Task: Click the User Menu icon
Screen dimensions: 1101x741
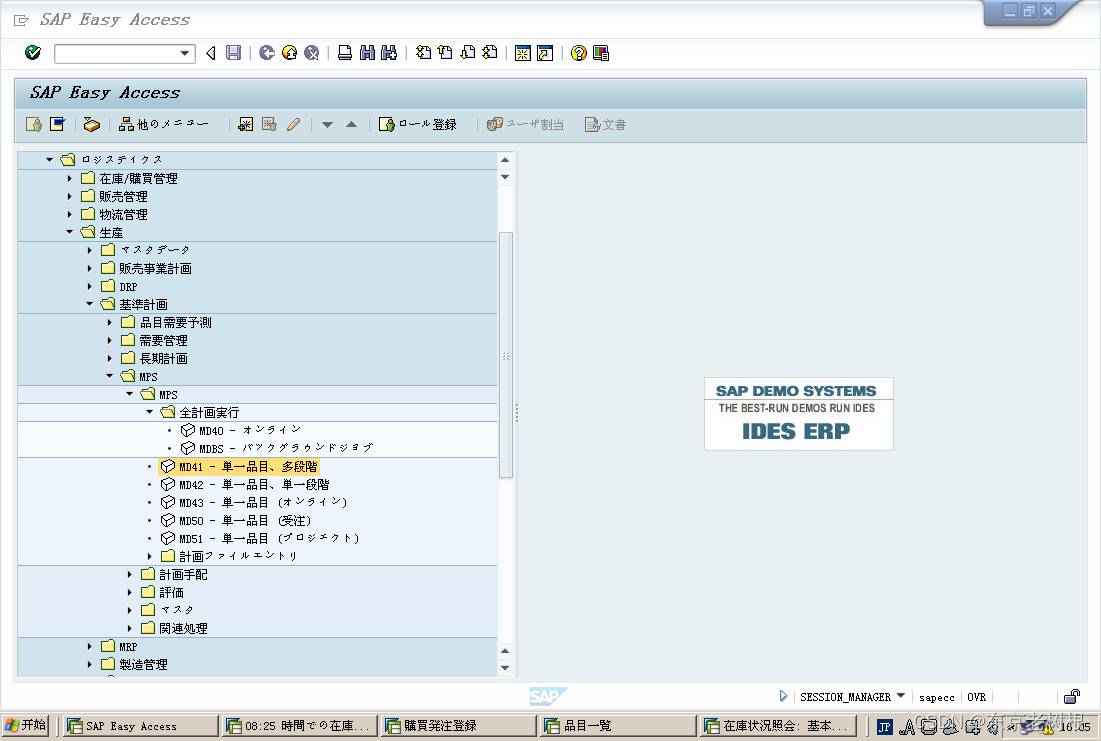Action: point(34,124)
